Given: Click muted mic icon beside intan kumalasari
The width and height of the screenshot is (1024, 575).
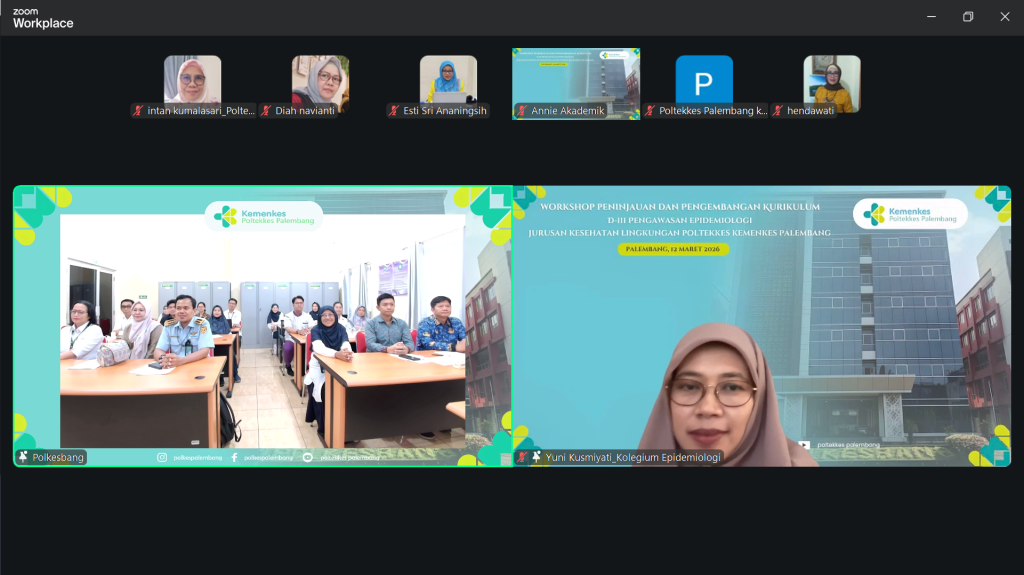Looking at the screenshot, I should coord(138,111).
